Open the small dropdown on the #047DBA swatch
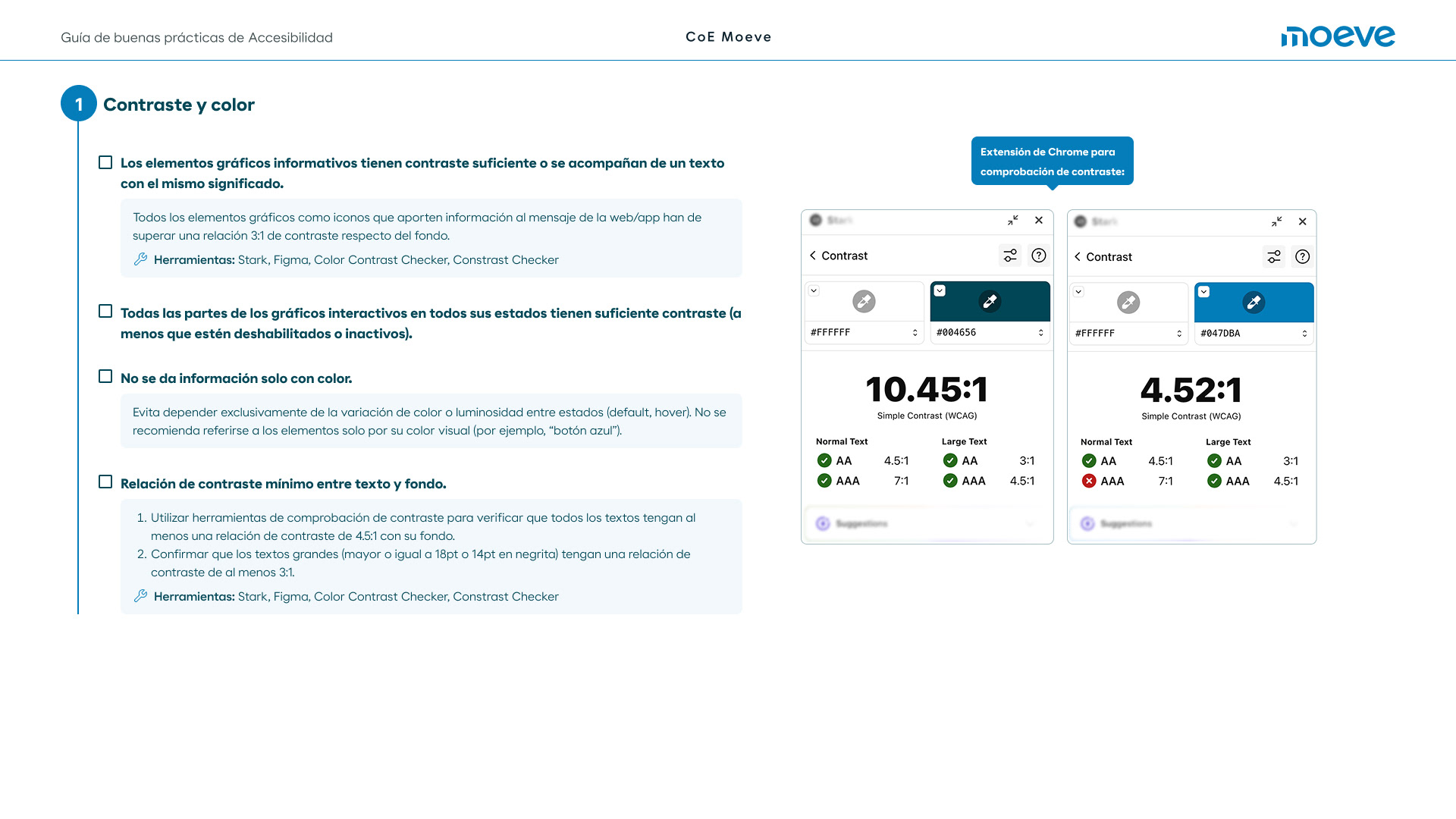The image size is (1456, 819). pyautogui.click(x=1203, y=292)
